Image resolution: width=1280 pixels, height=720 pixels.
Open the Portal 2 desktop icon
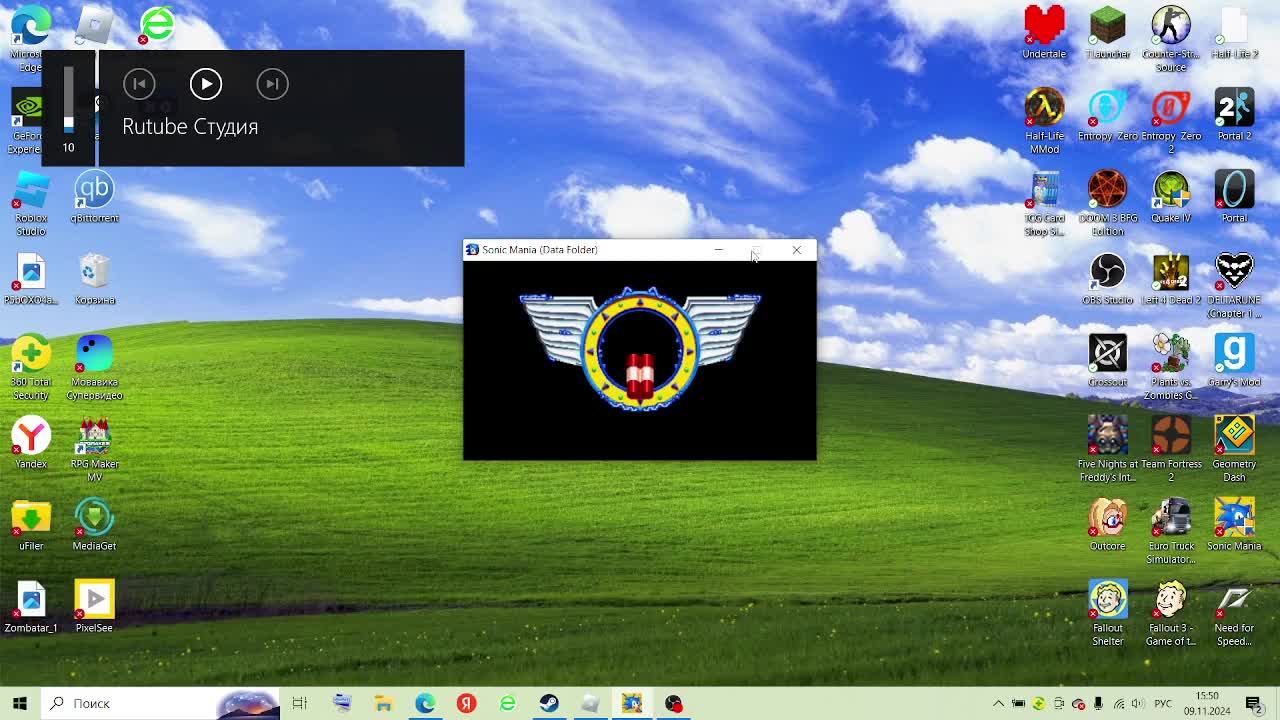tap(1234, 115)
